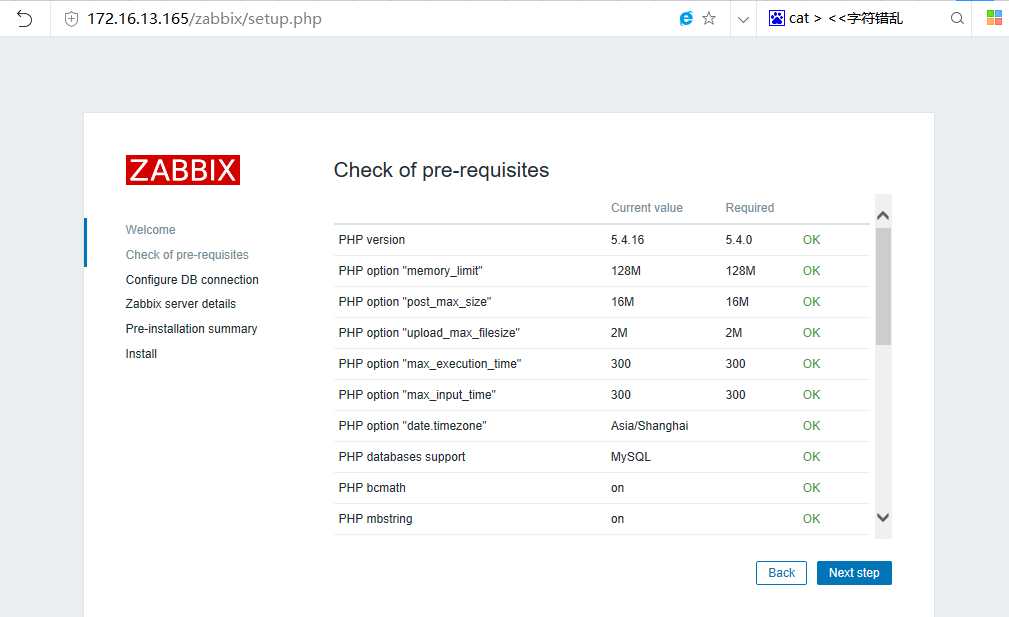
Task: Click PHP option "date.timezone" label
Action: coord(412,426)
